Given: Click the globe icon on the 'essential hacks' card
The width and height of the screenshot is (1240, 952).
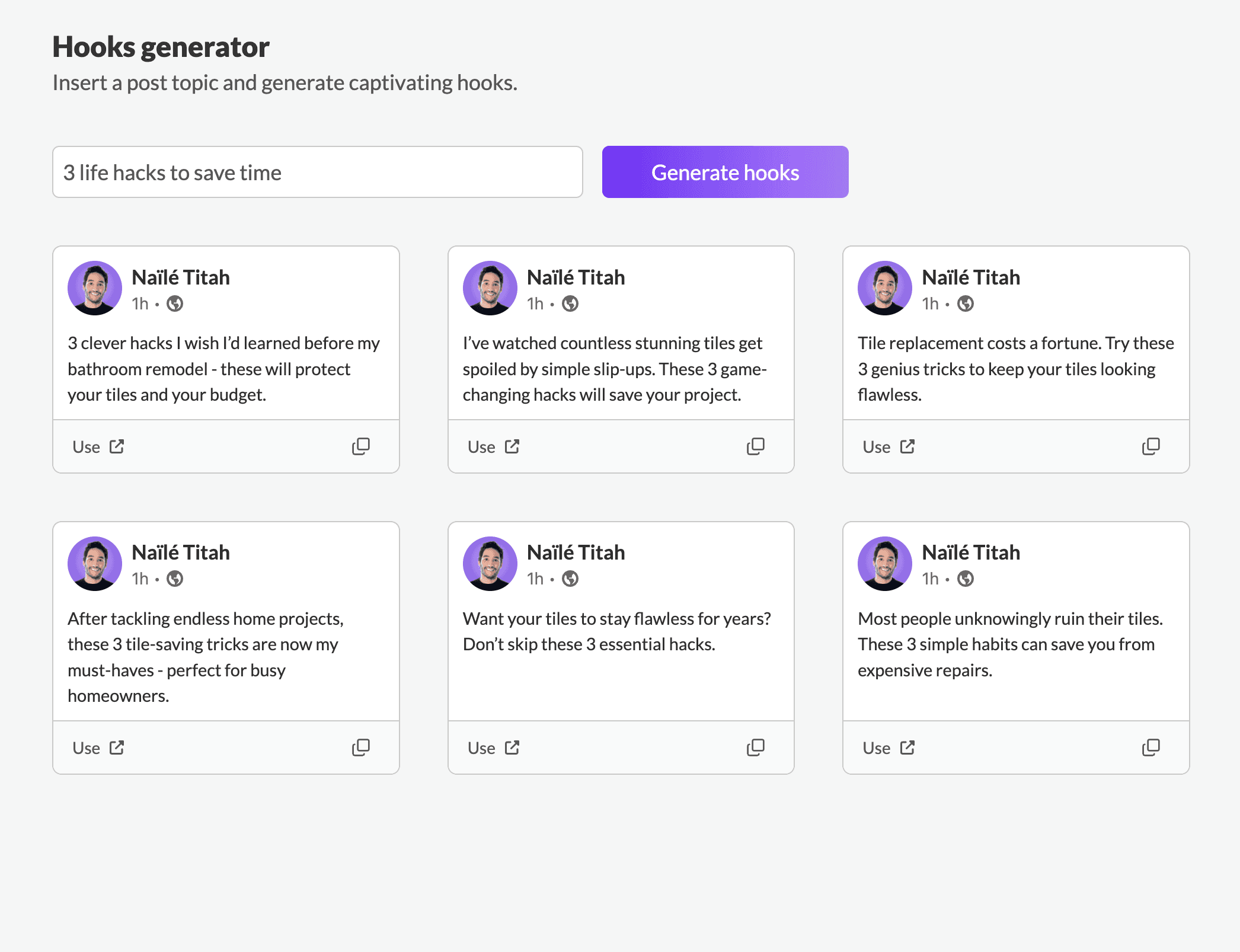Looking at the screenshot, I should click(570, 579).
